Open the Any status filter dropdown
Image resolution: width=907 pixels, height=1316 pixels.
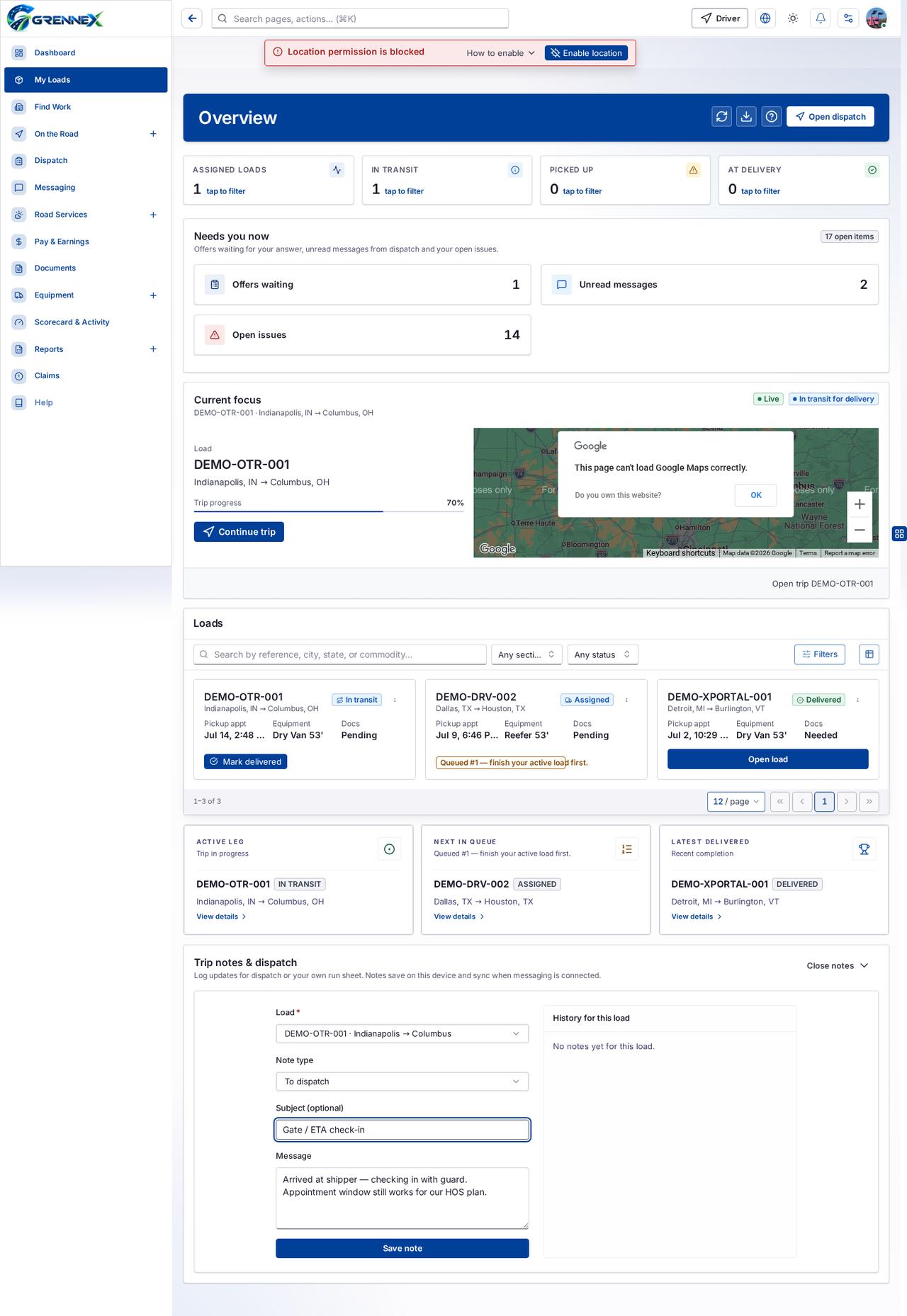(x=603, y=654)
